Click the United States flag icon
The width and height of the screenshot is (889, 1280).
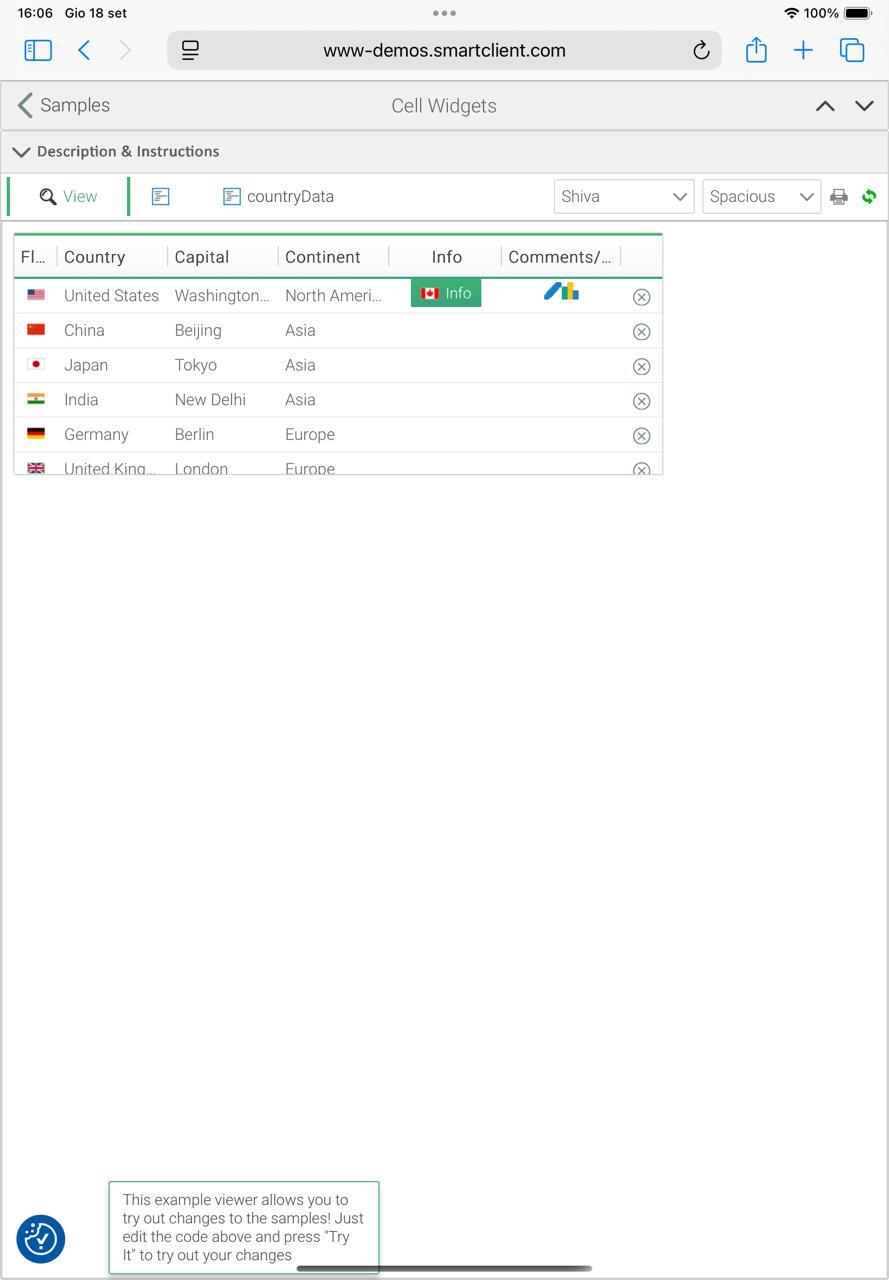coord(36,295)
